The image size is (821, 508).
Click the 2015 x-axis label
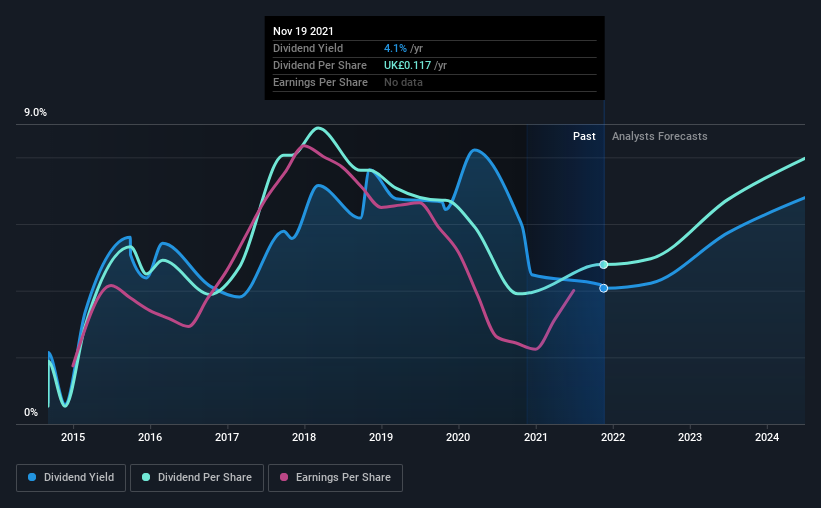[73, 437]
